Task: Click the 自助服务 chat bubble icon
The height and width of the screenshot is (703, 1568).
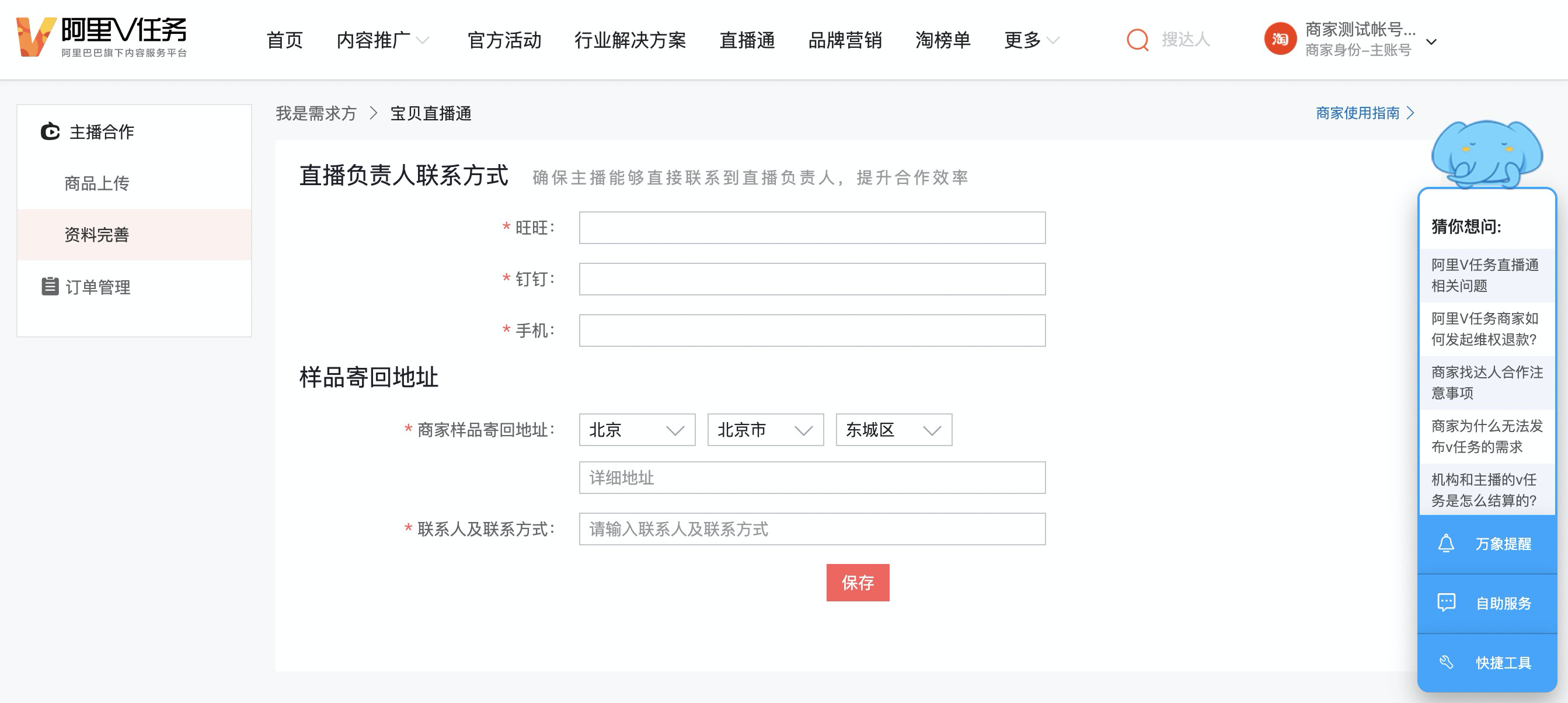Action: click(x=1445, y=603)
